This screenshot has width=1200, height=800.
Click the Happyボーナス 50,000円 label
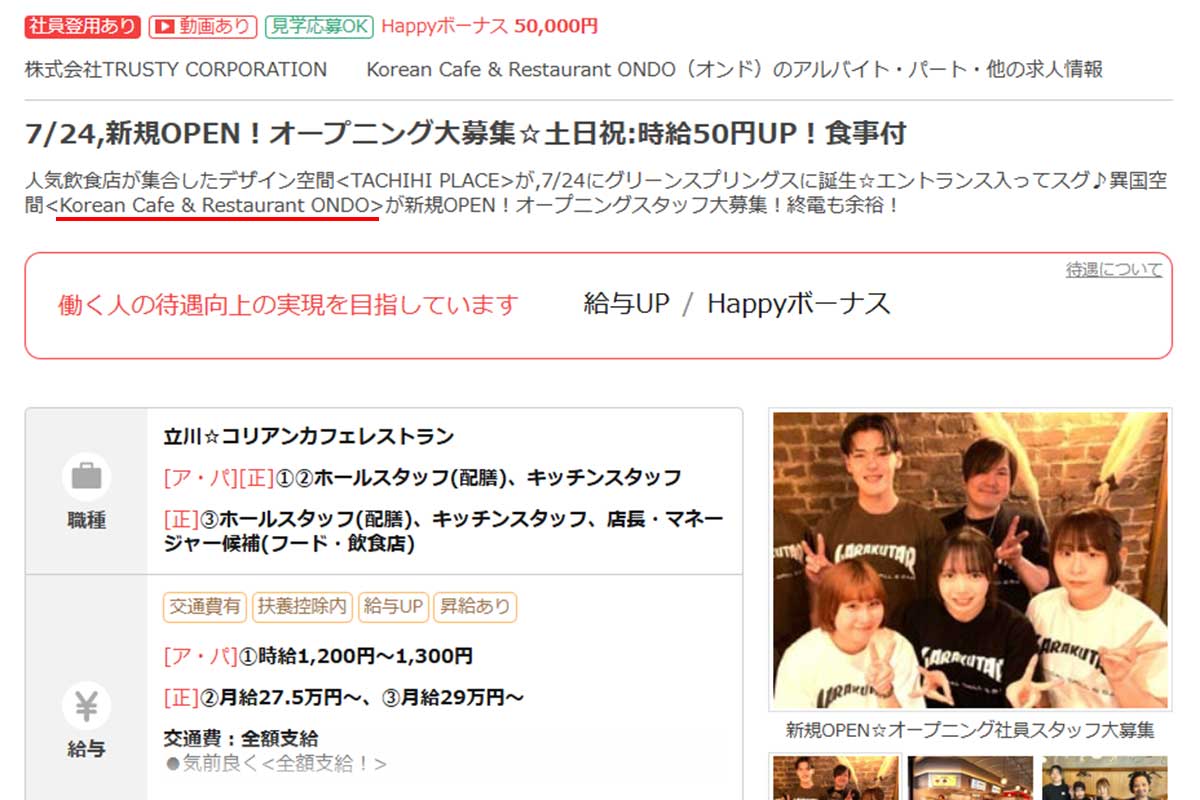point(490,27)
